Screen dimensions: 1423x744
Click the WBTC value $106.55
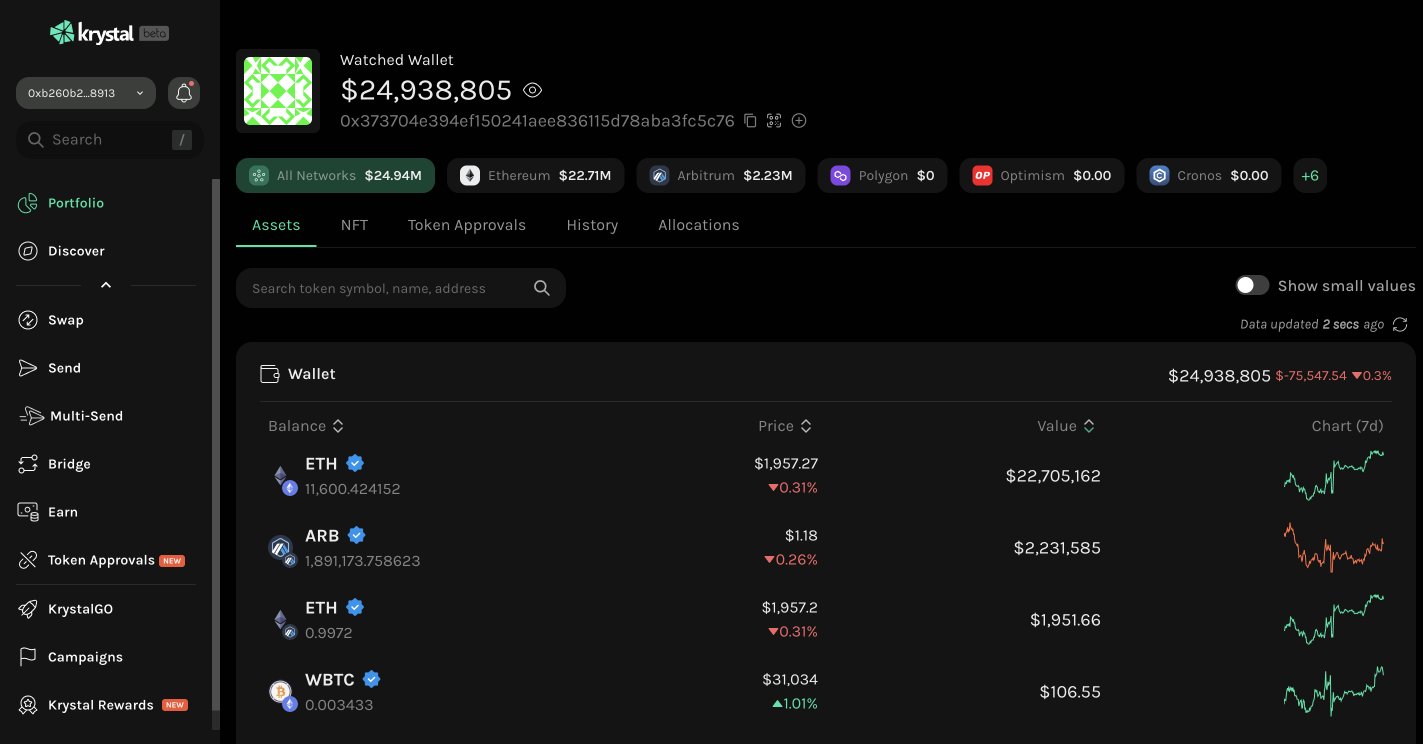pyautogui.click(x=1070, y=692)
